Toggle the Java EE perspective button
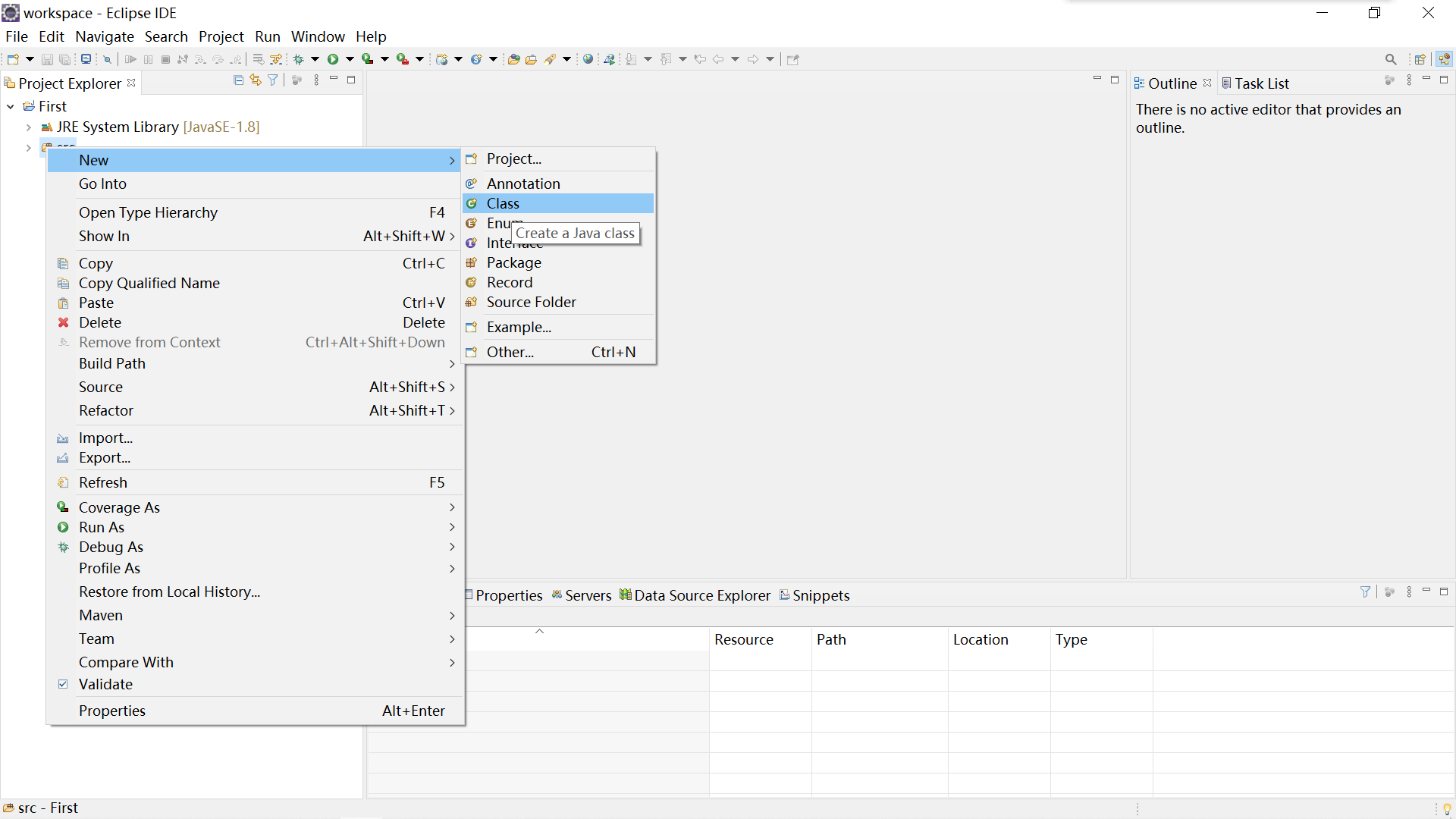The image size is (1456, 819). [1444, 59]
